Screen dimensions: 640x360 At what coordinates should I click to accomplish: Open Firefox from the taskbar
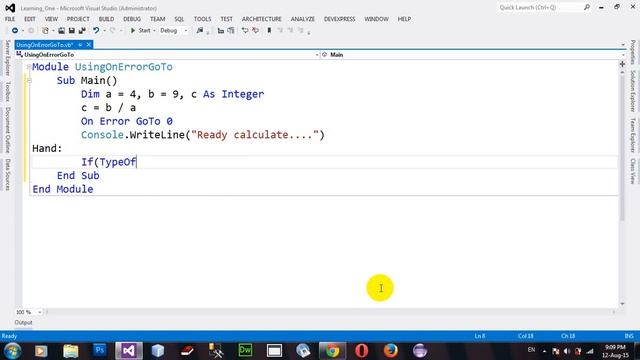(391, 351)
